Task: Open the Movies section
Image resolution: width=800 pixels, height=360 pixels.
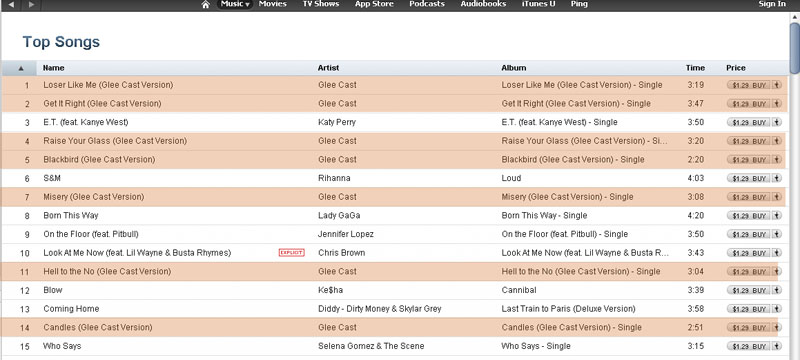Action: pos(272,4)
